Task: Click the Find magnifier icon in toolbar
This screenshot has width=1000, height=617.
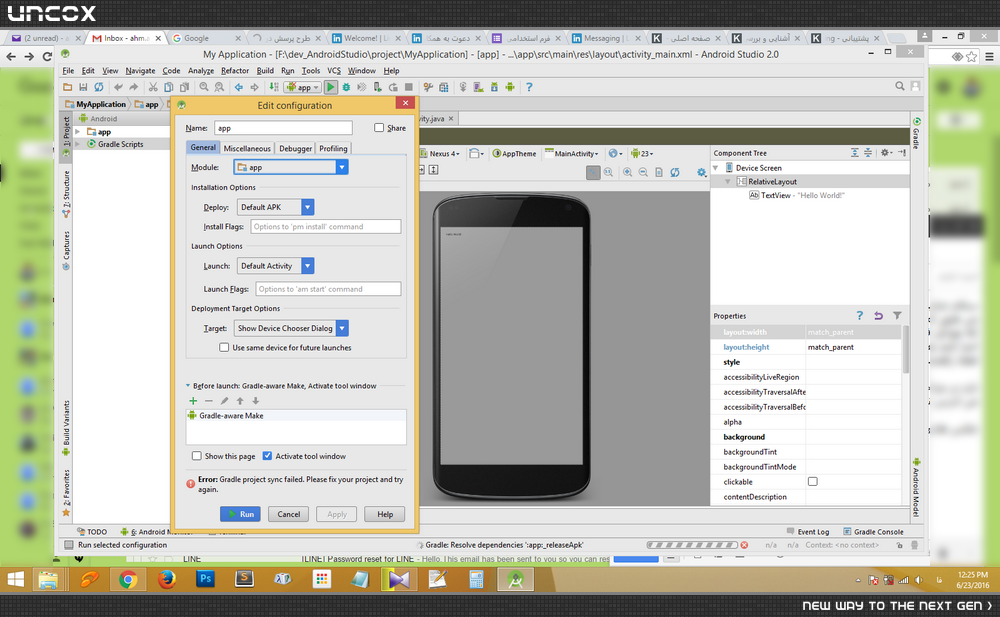Action: (x=204, y=87)
